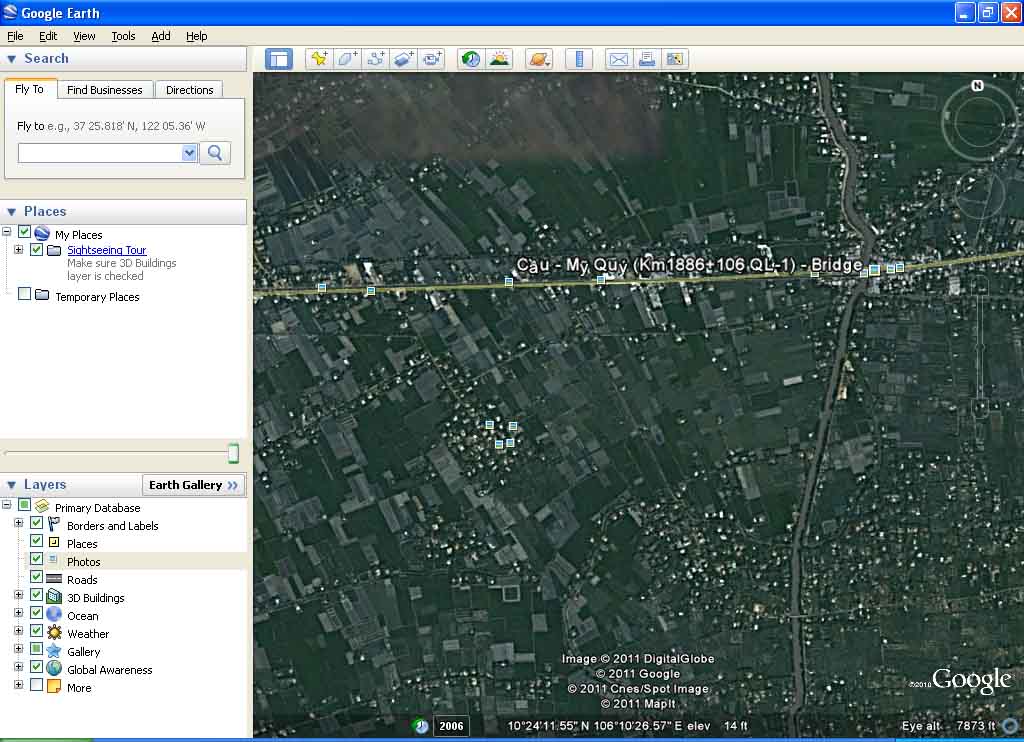The image size is (1024, 742).
Task: Open the Sightseeing Tour link
Action: point(106,250)
